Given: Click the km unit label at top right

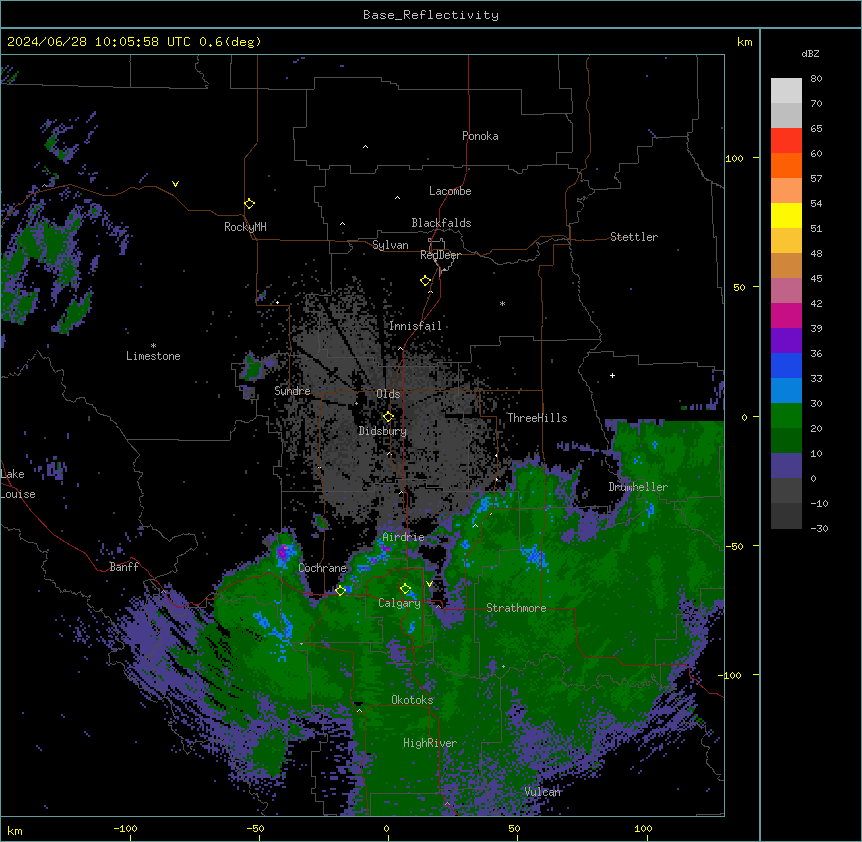Looking at the screenshot, I should pos(744,42).
